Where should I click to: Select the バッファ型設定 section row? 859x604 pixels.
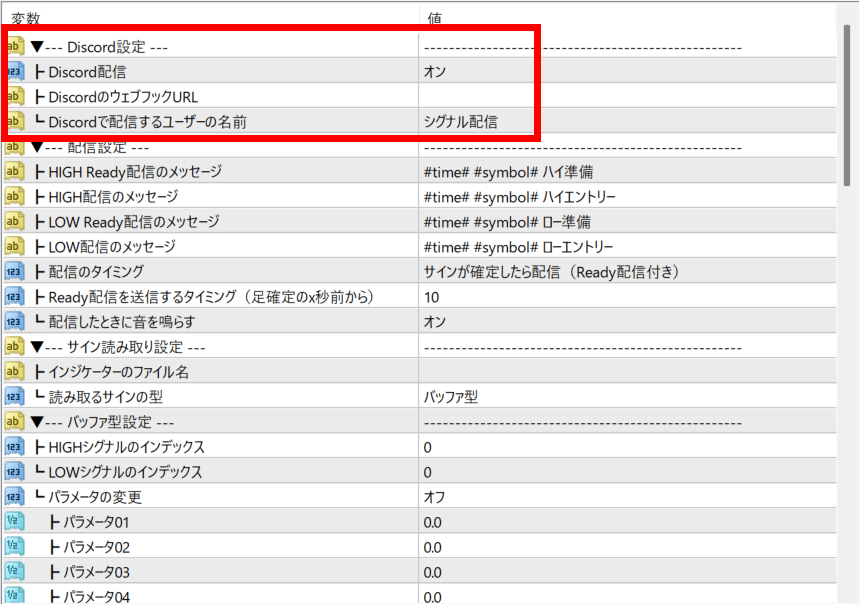pos(121,422)
